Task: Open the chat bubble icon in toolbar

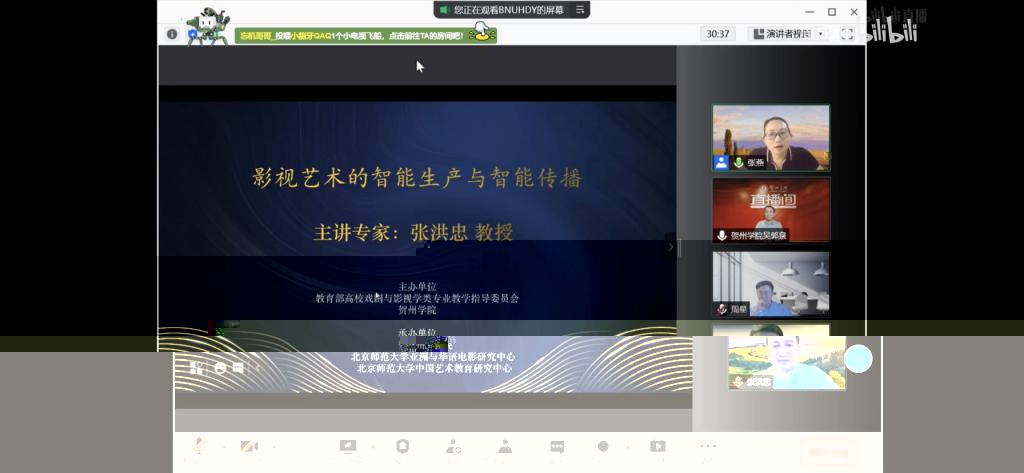Action: (557, 448)
